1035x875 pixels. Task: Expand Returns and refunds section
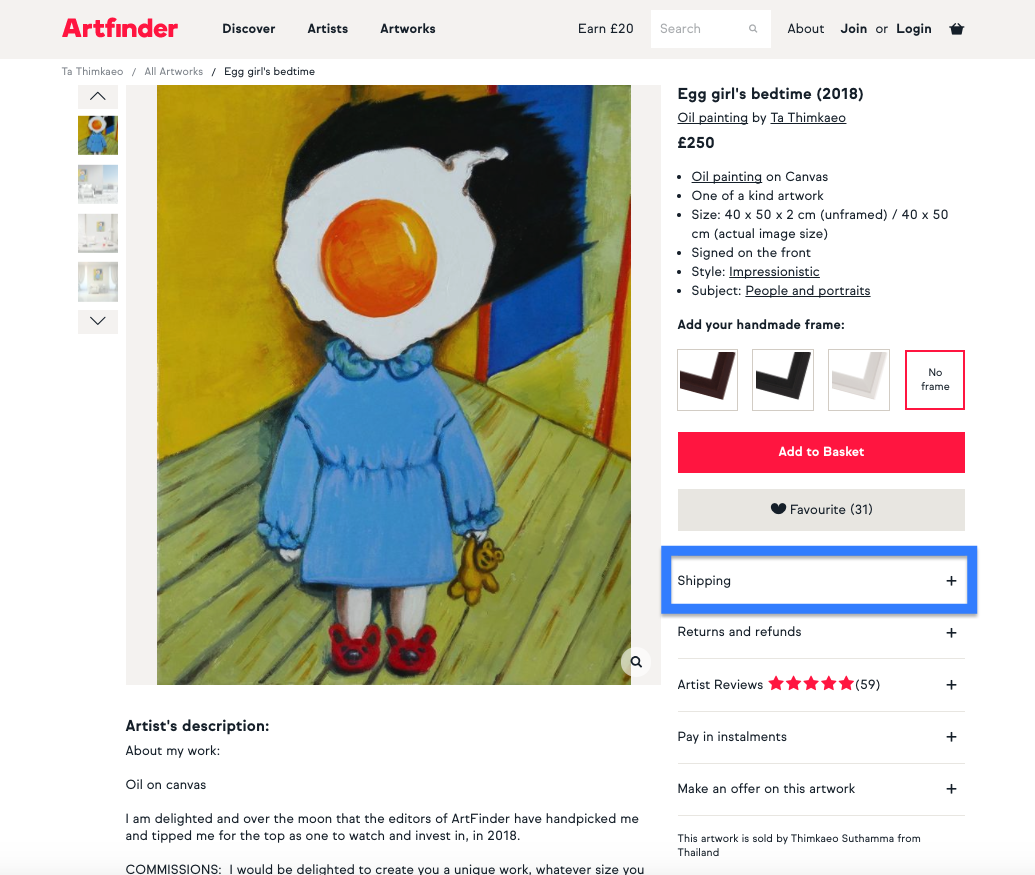[821, 632]
